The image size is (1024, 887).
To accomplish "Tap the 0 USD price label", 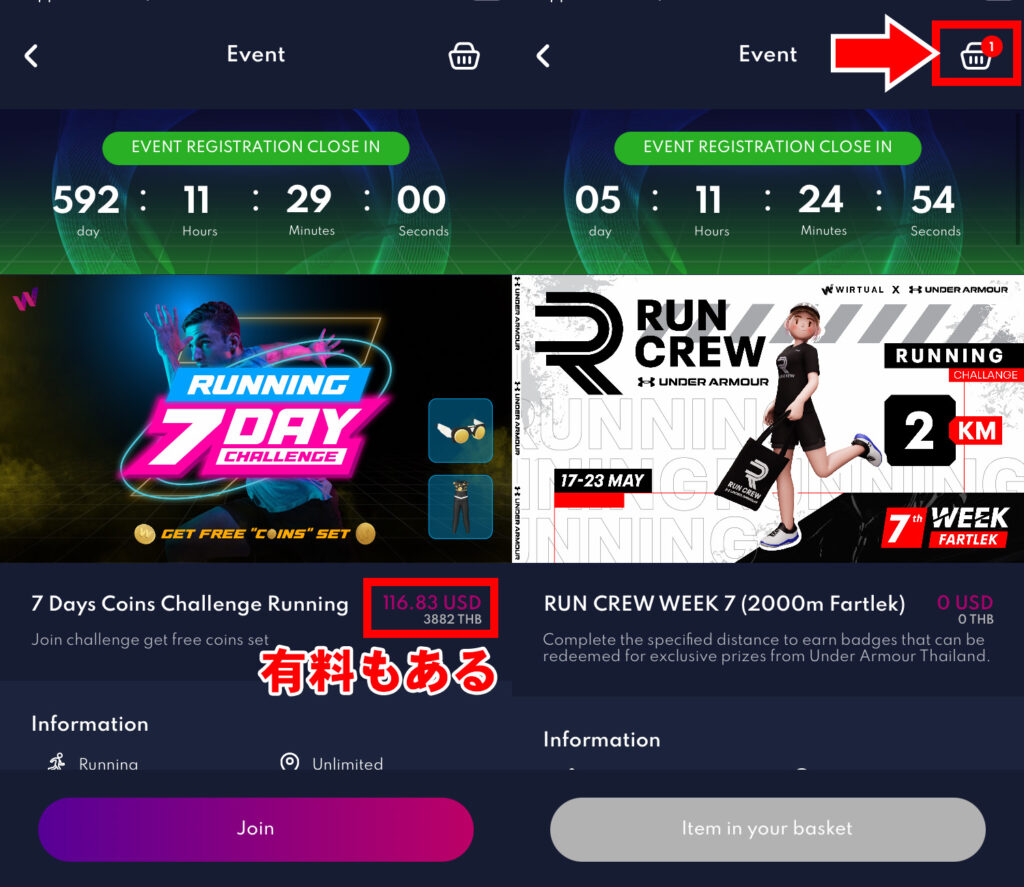I will coord(965,602).
